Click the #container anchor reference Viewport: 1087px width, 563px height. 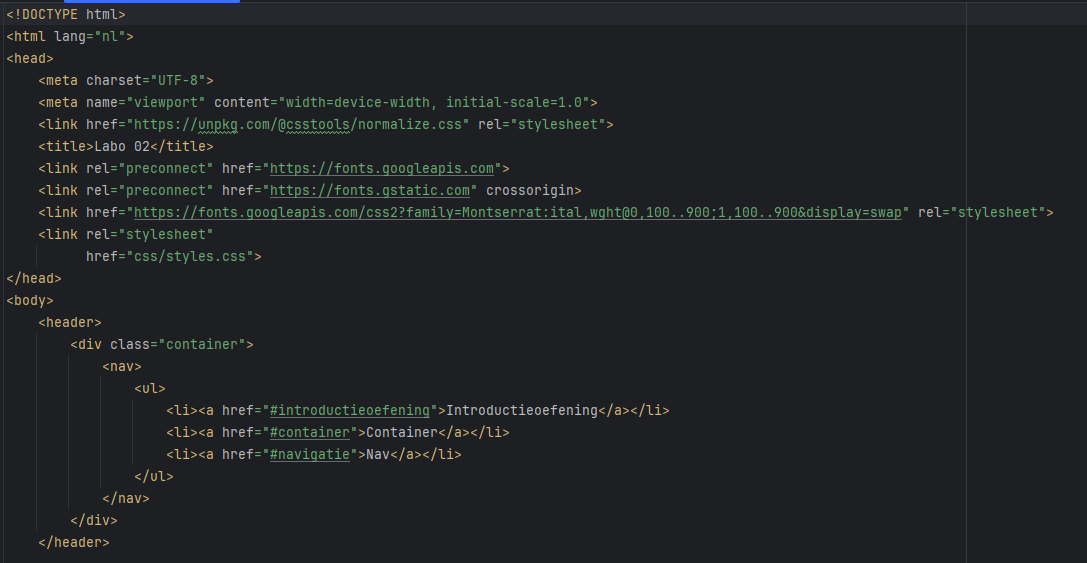coord(309,433)
